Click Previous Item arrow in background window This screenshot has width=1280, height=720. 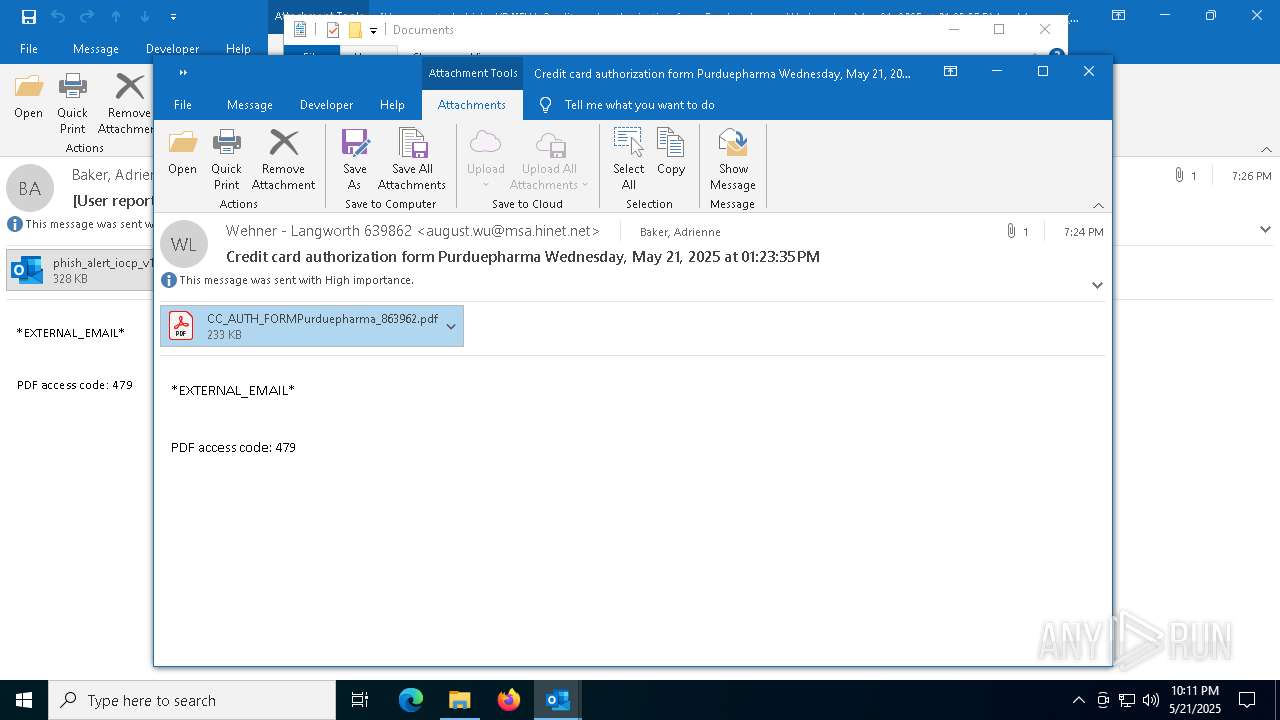[x=116, y=17]
